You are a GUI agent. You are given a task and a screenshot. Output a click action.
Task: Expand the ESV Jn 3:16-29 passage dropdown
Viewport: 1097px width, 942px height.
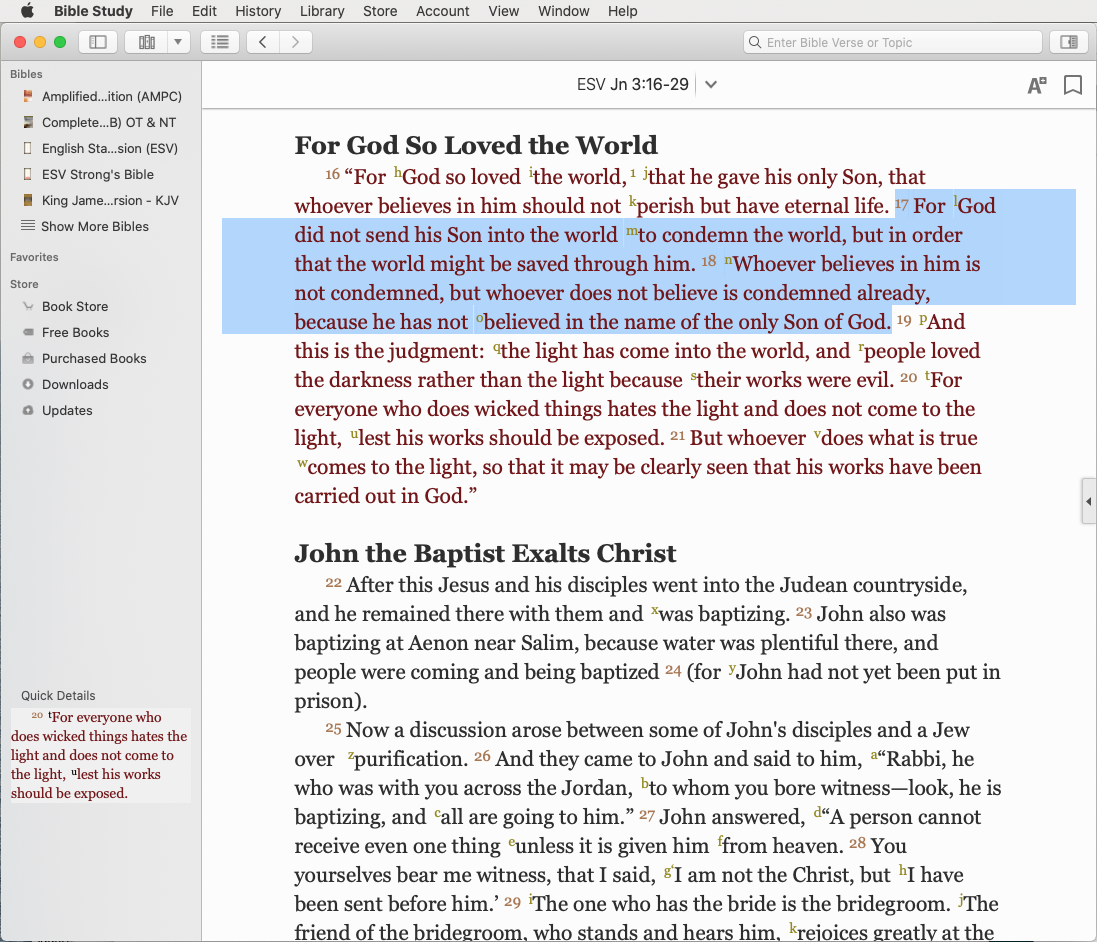(x=711, y=85)
